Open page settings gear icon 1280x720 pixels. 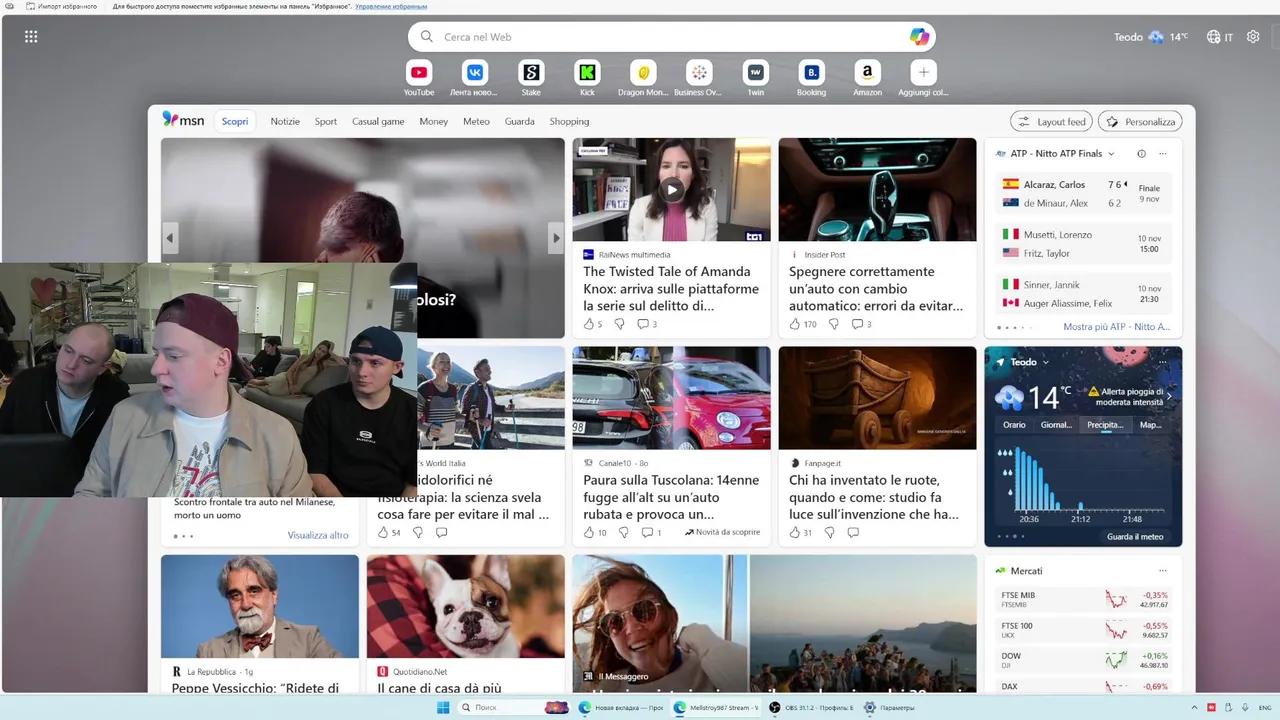[x=1253, y=37]
